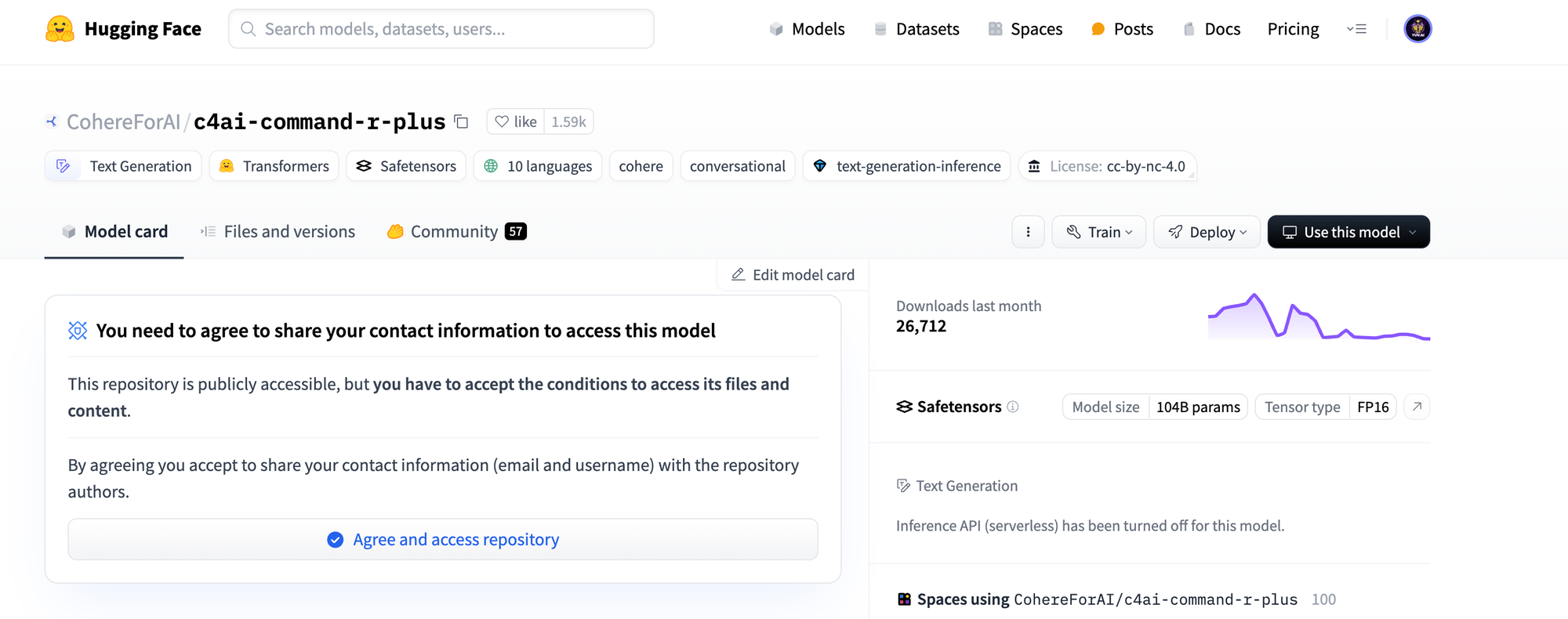Click the Spaces using grid icon
The height and width of the screenshot is (619, 1568).
904,599
